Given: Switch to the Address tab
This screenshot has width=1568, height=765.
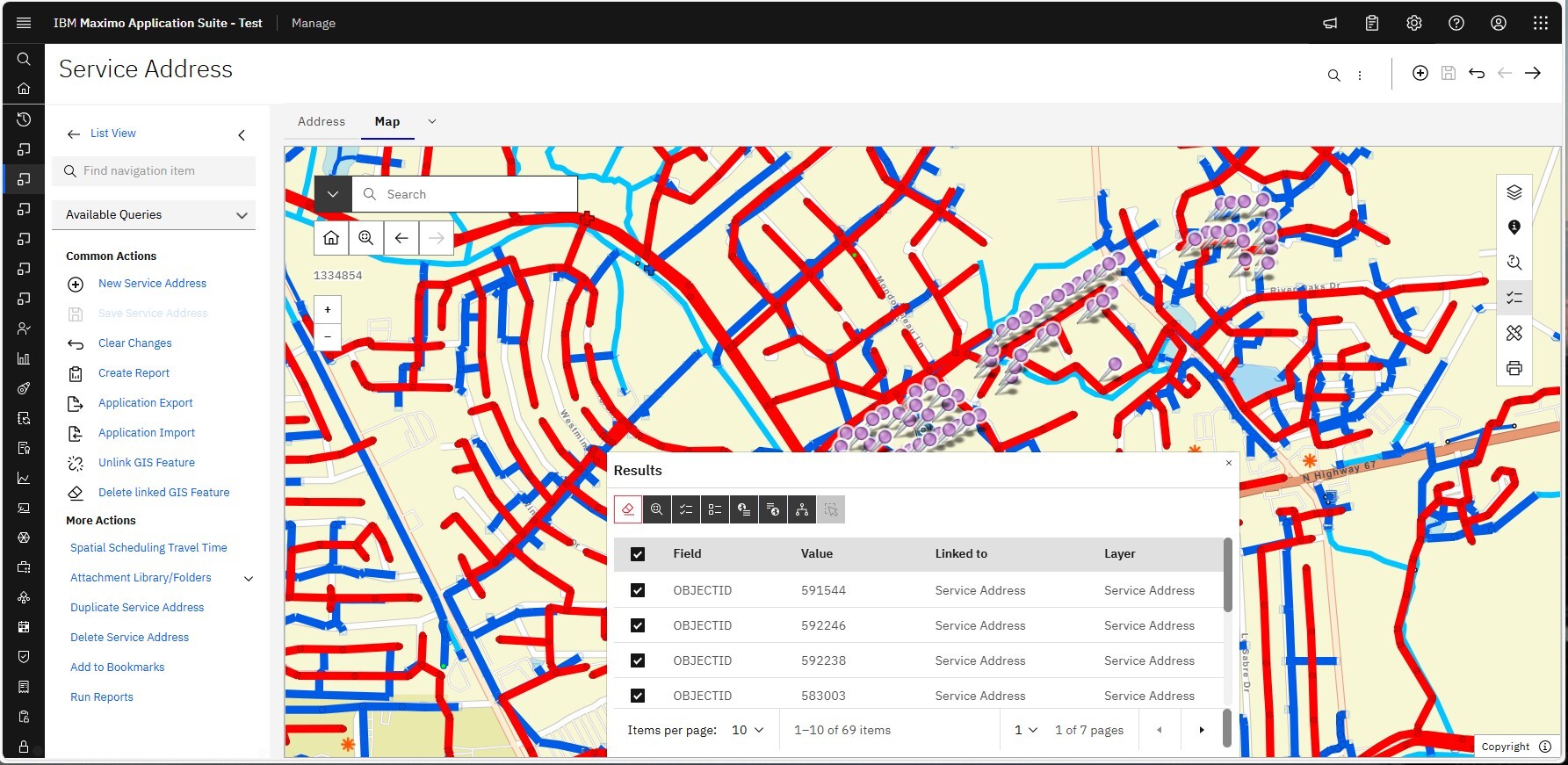Looking at the screenshot, I should click(321, 121).
